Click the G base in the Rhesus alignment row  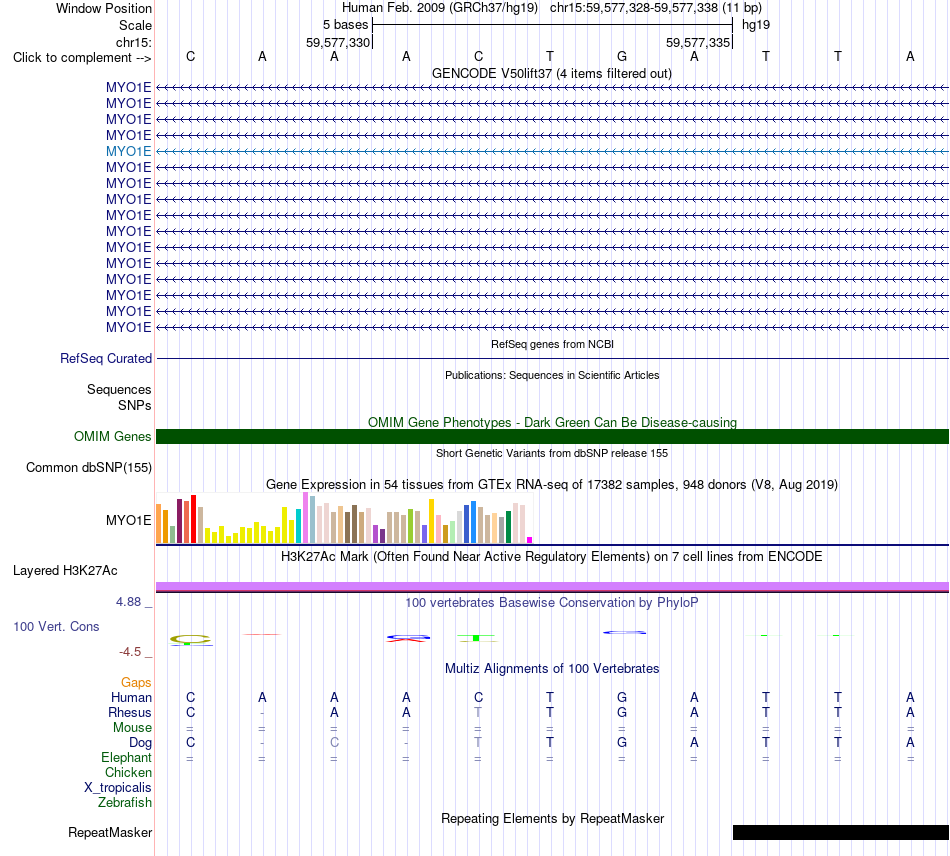point(622,712)
